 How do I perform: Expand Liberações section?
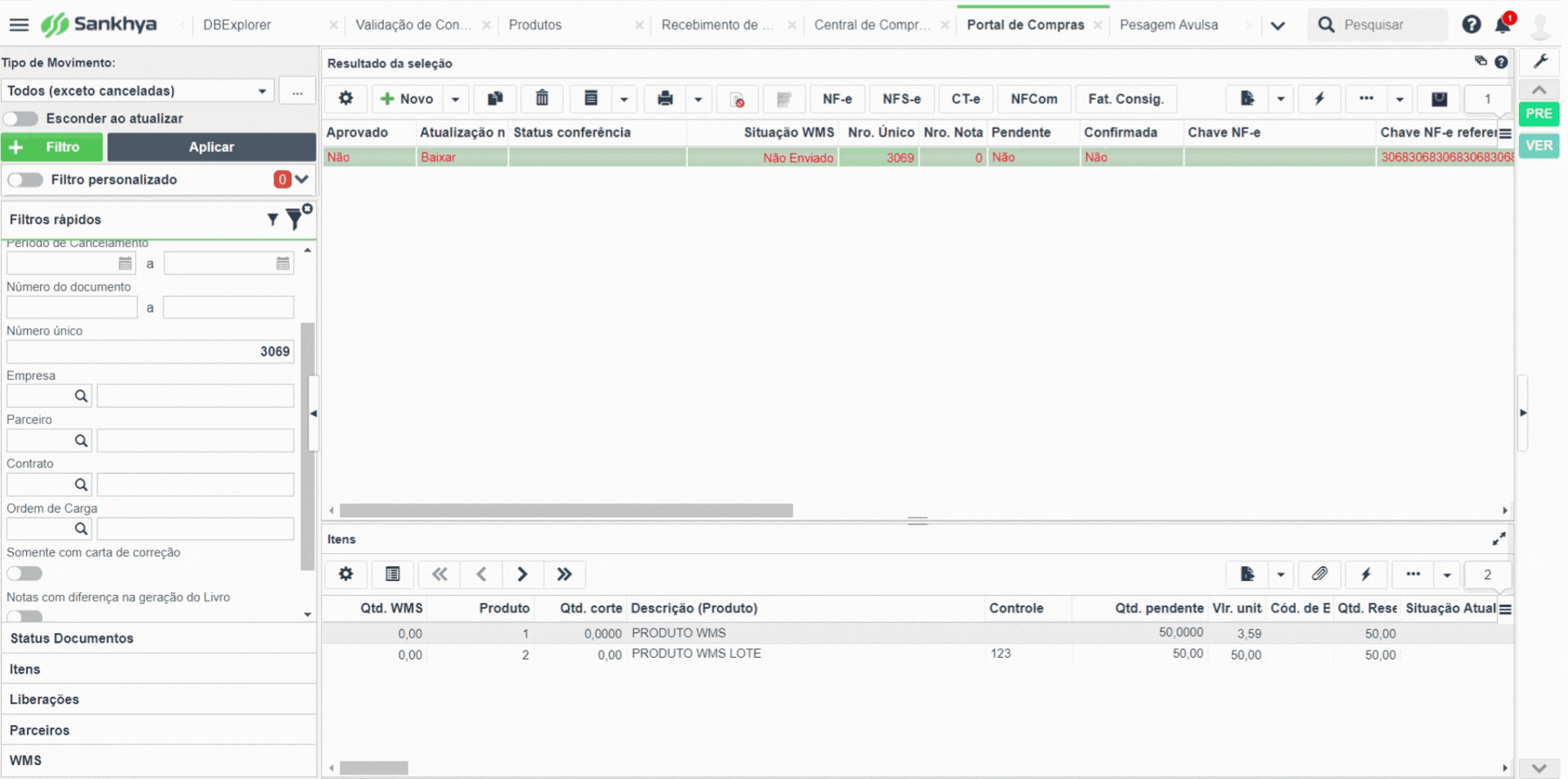pos(159,700)
